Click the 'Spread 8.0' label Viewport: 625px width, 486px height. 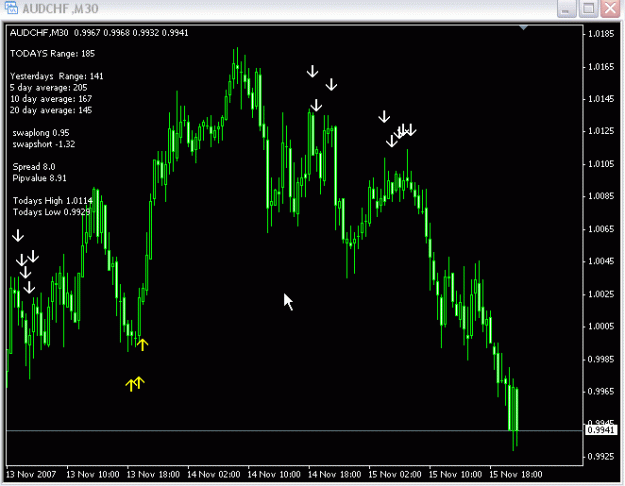click(x=34, y=167)
